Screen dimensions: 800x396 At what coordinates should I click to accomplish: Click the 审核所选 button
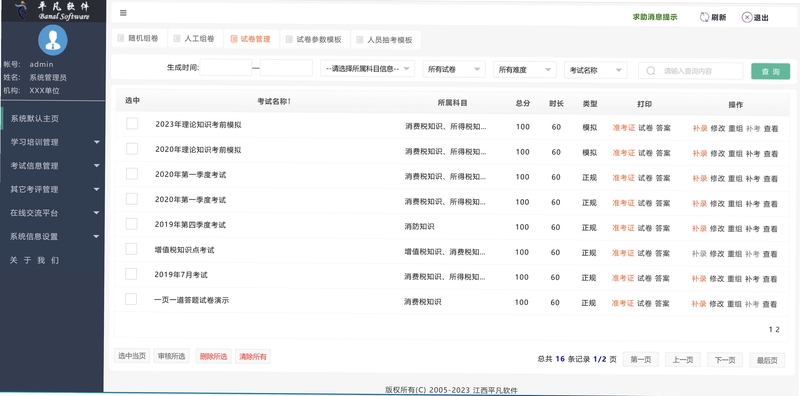point(171,356)
